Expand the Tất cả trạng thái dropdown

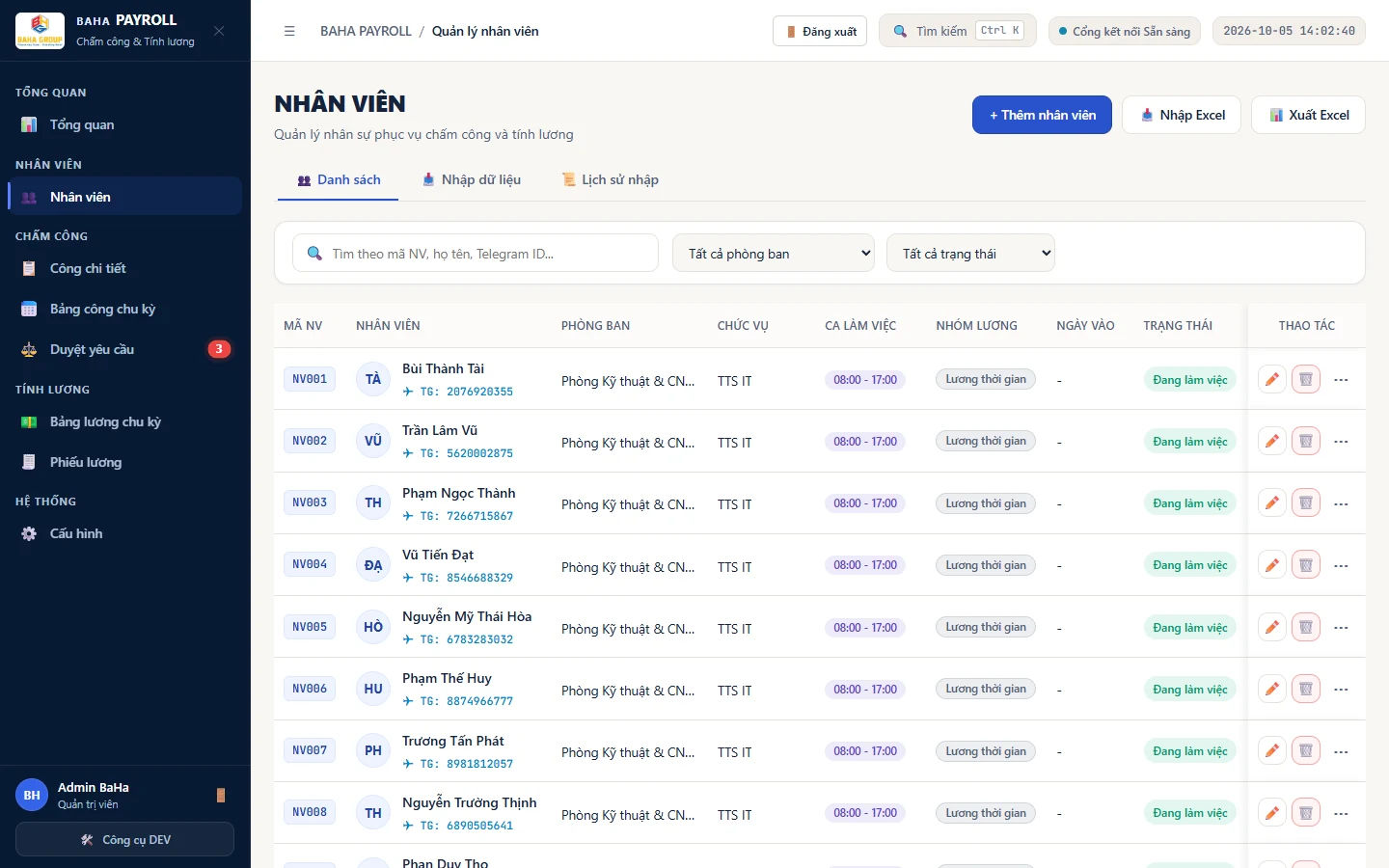tap(970, 254)
